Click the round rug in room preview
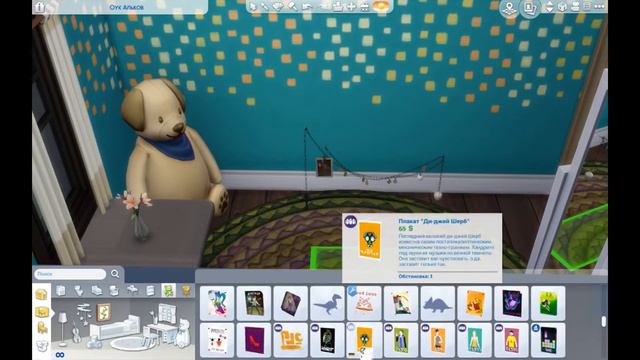Screen dimensions: 640x360 [x=133, y=344]
